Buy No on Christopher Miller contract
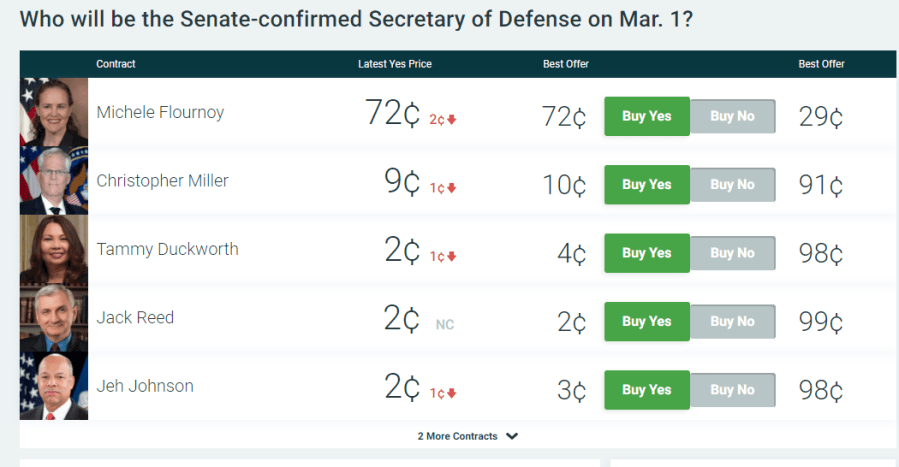 [732, 185]
